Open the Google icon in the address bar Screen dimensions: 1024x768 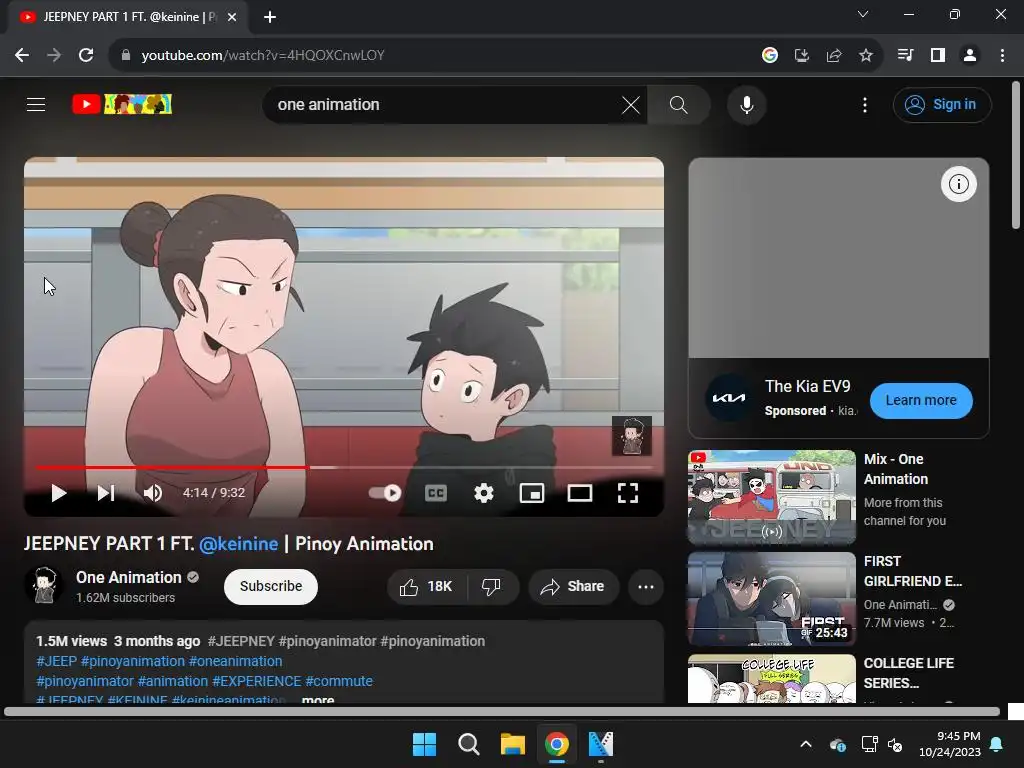[x=770, y=56]
